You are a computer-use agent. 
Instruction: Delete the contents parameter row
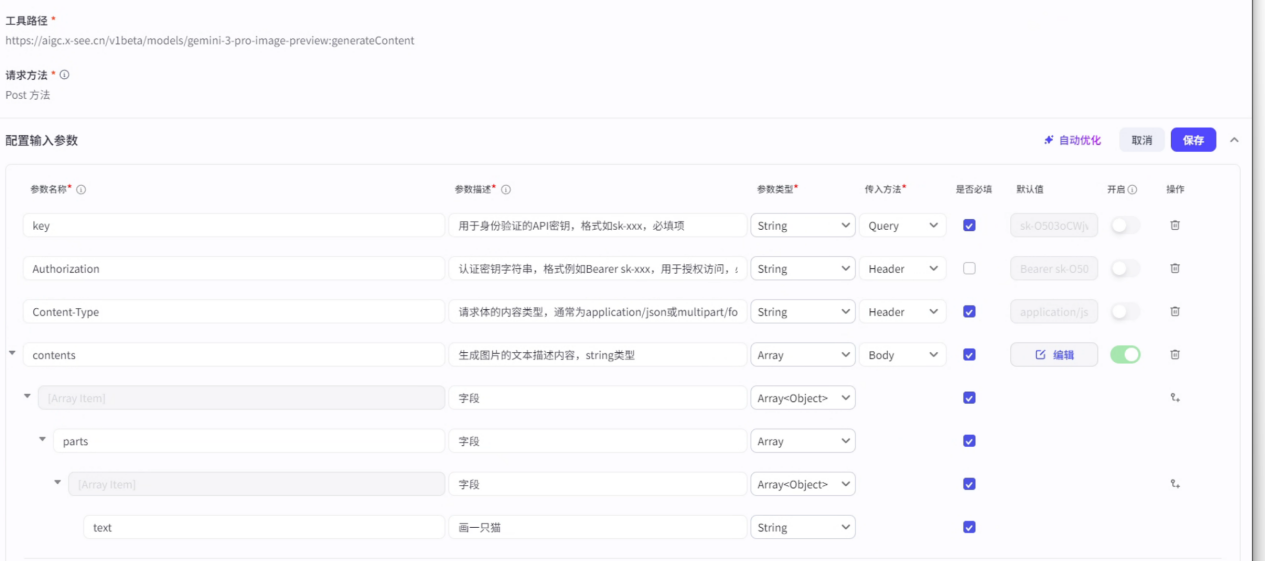(x=1175, y=354)
